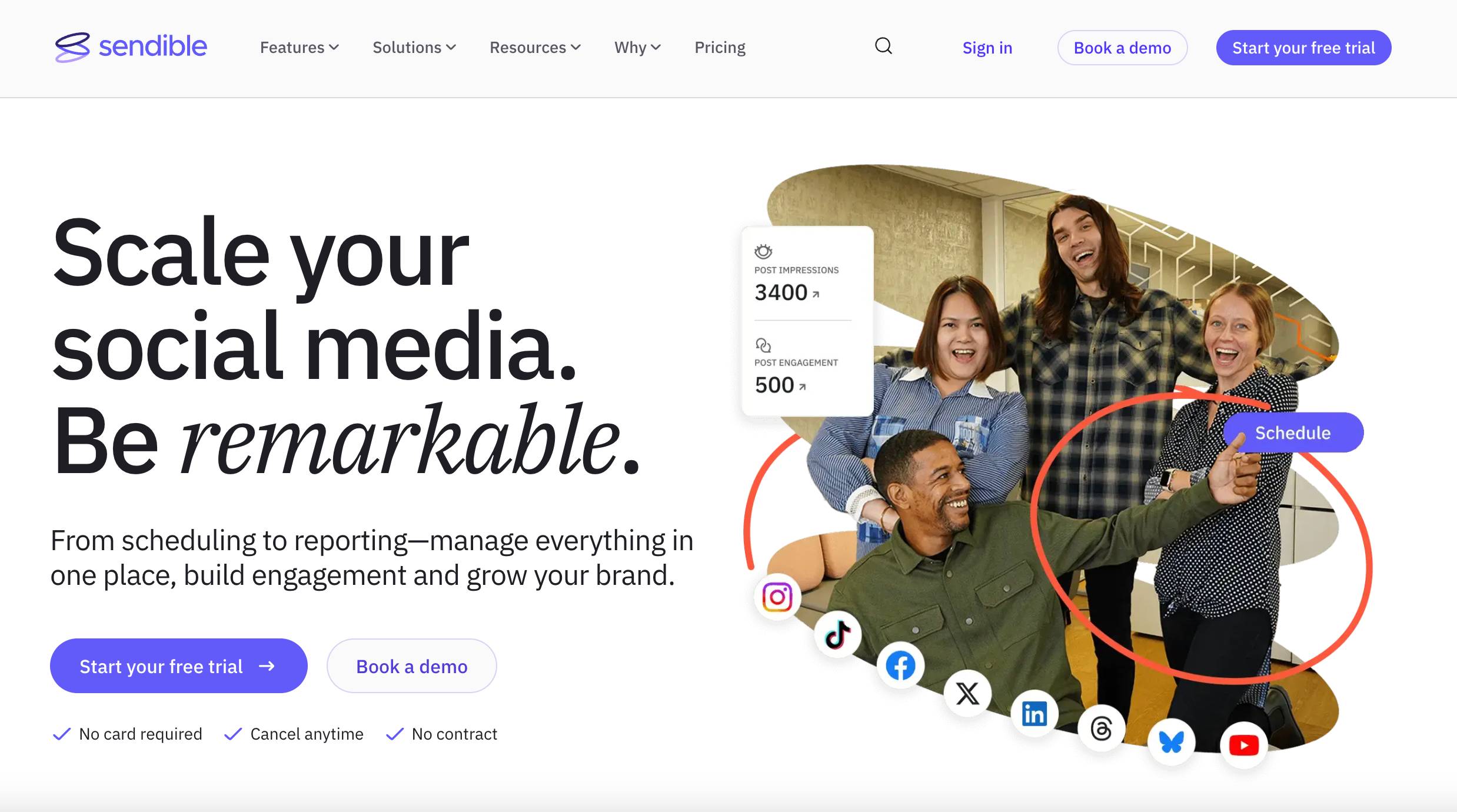The height and width of the screenshot is (812, 1457).
Task: Expand the Resources dropdown menu
Action: [535, 47]
